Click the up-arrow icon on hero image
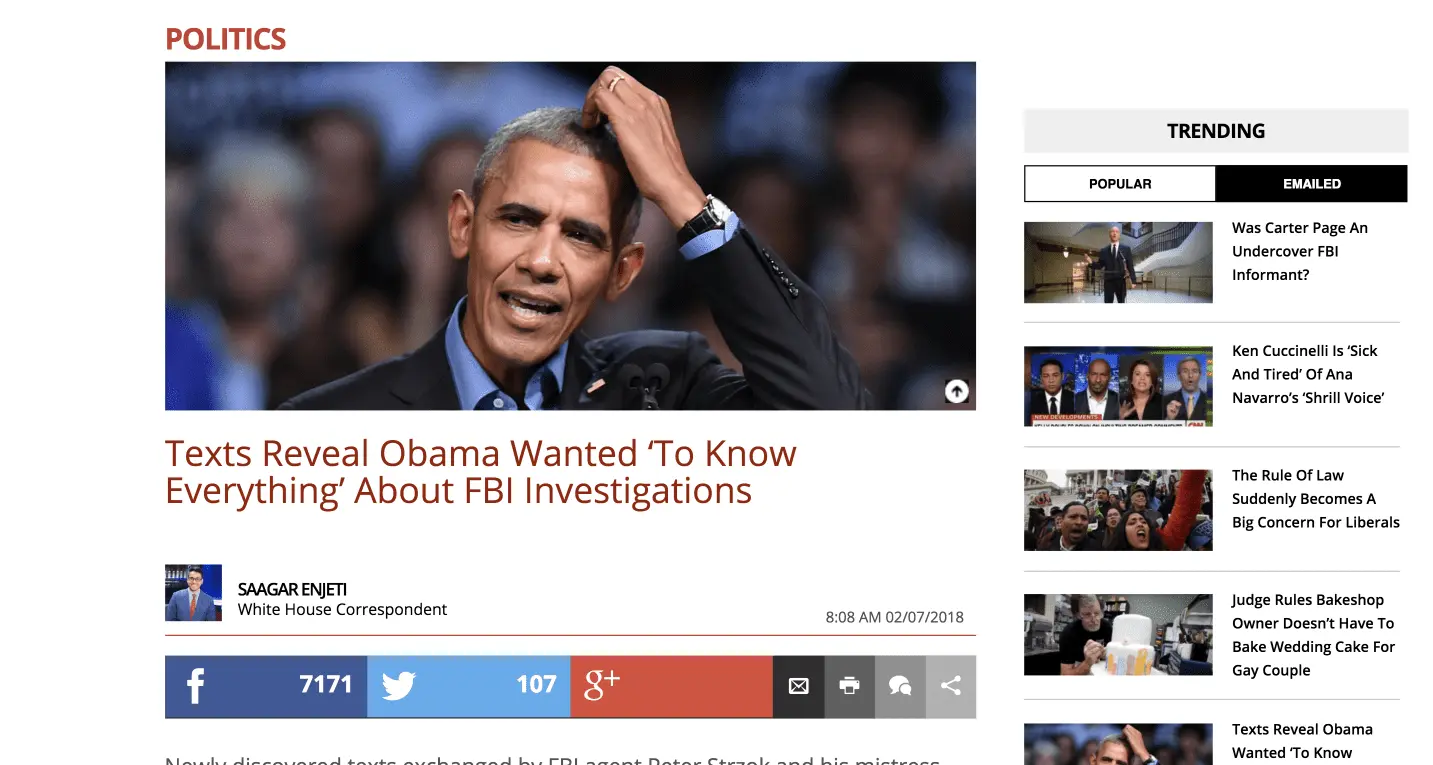This screenshot has width=1433, height=765. point(957,391)
